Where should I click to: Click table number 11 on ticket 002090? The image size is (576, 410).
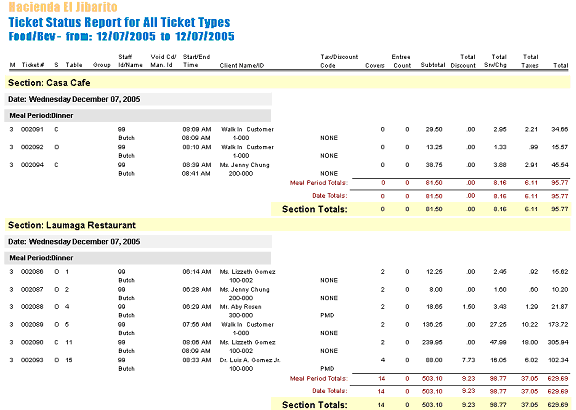[69, 342]
